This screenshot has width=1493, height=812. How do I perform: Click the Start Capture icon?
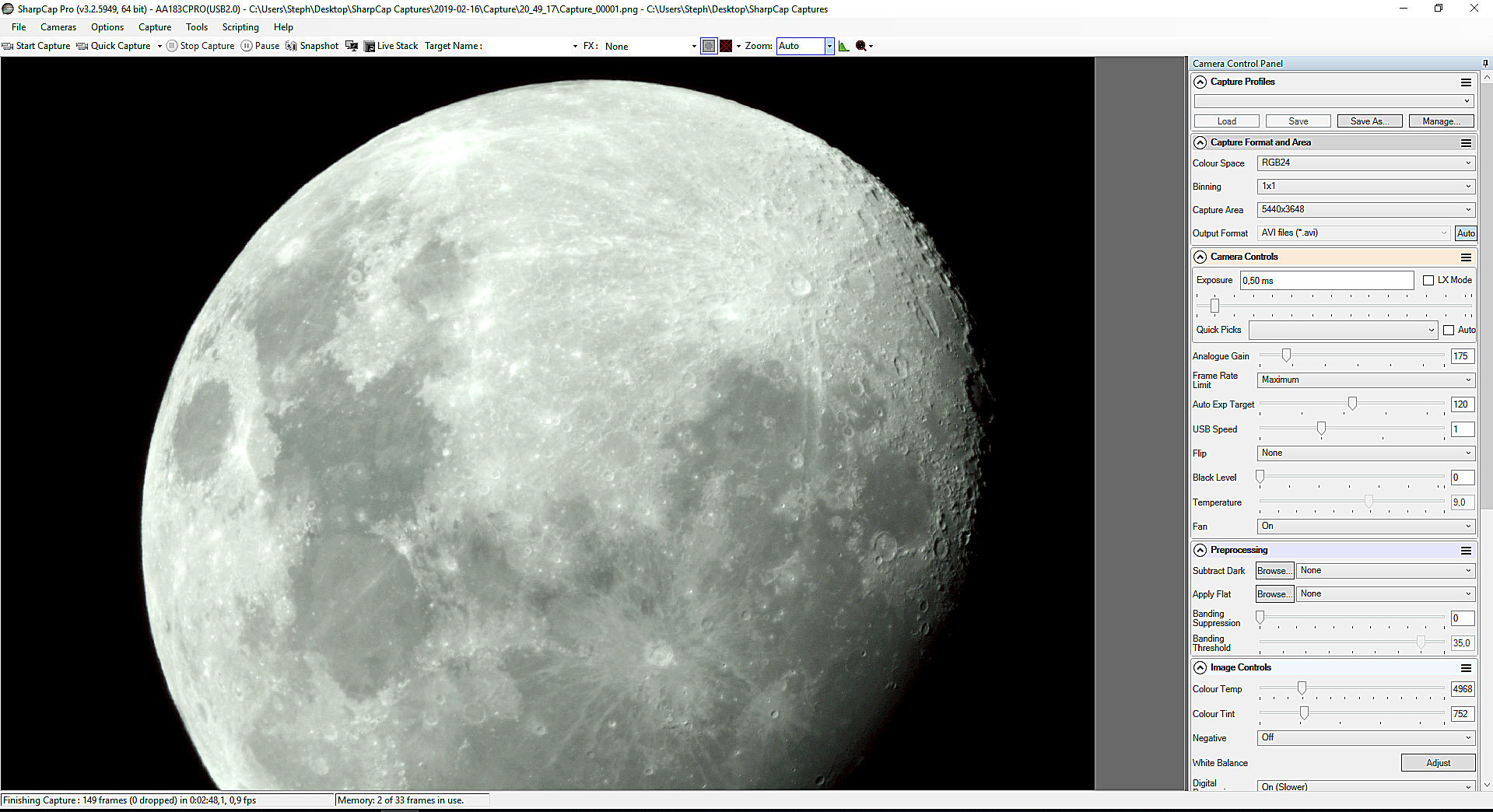8,46
